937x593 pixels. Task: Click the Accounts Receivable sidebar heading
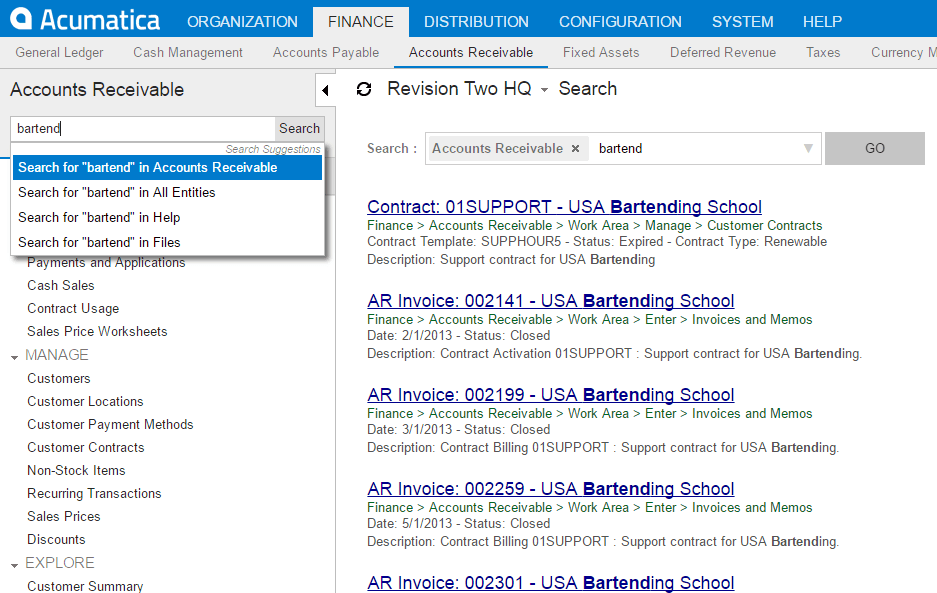[97, 90]
